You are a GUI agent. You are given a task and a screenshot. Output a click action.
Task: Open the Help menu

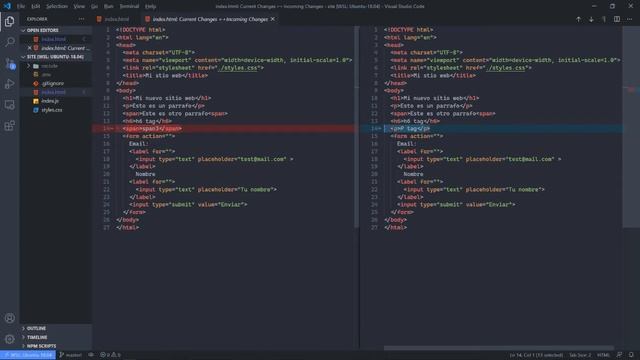tap(150, 7)
